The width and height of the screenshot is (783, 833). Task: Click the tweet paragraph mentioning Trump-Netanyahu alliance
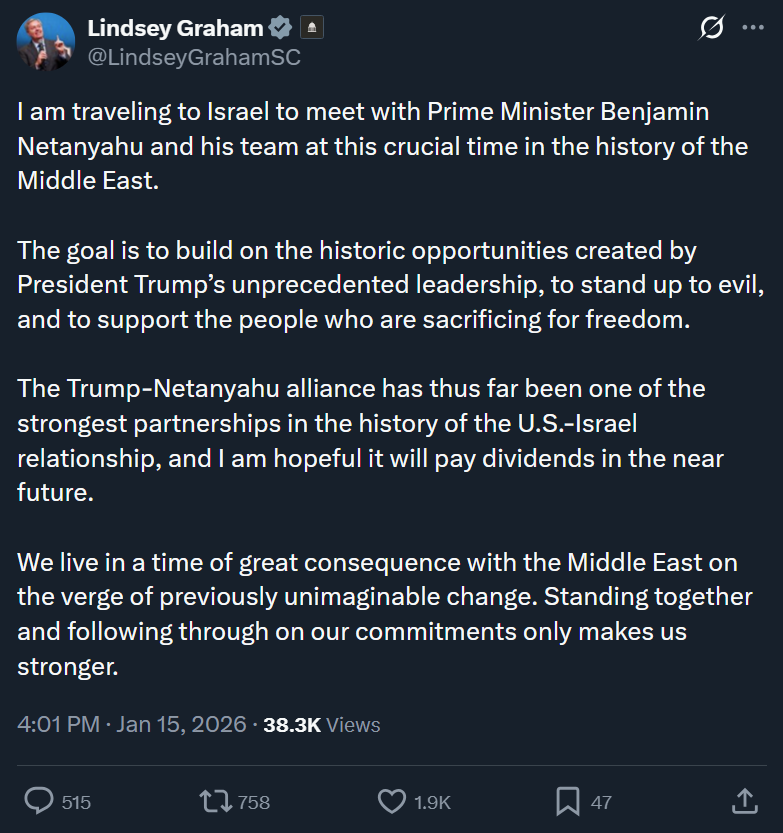[x=370, y=440]
